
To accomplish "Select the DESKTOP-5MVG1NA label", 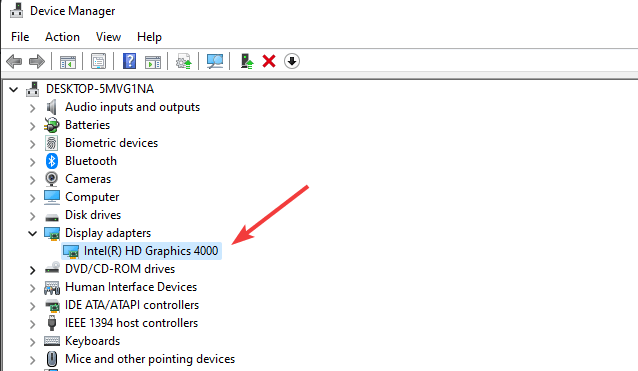I will [x=100, y=89].
